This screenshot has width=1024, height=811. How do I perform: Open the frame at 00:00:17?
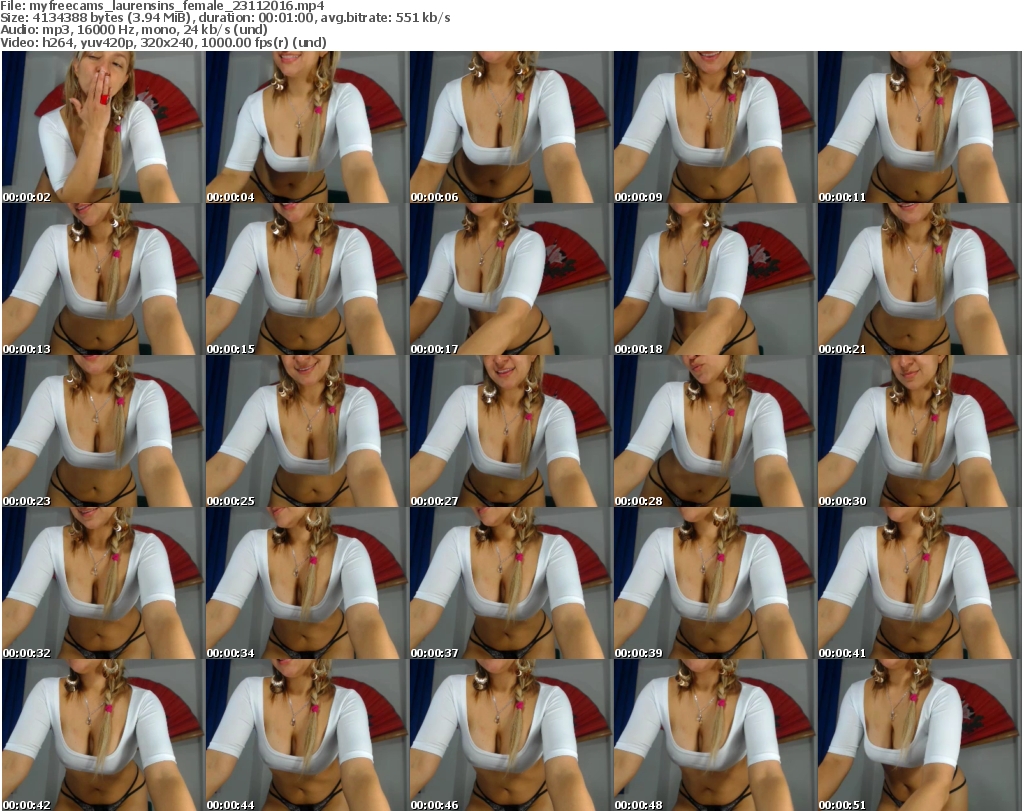(x=511, y=279)
